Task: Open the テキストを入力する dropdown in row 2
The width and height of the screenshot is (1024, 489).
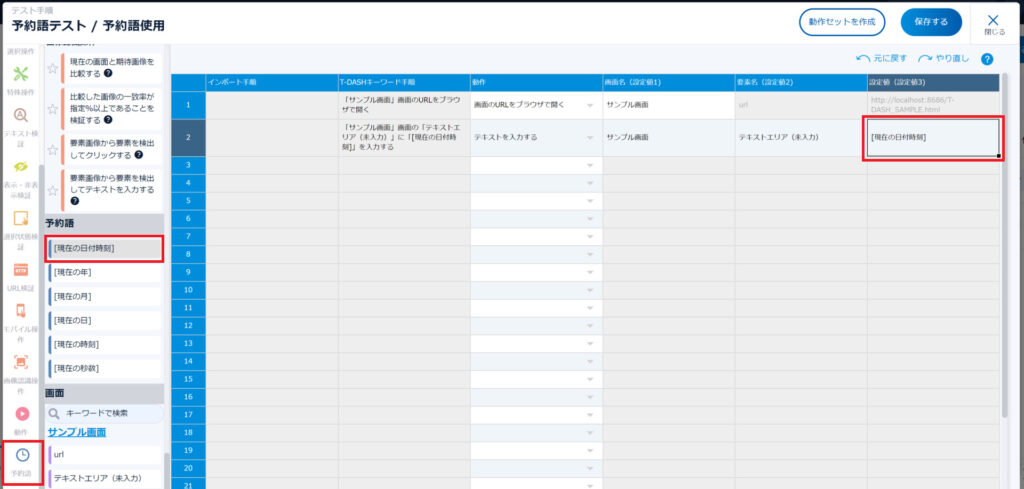Action: tap(590, 137)
